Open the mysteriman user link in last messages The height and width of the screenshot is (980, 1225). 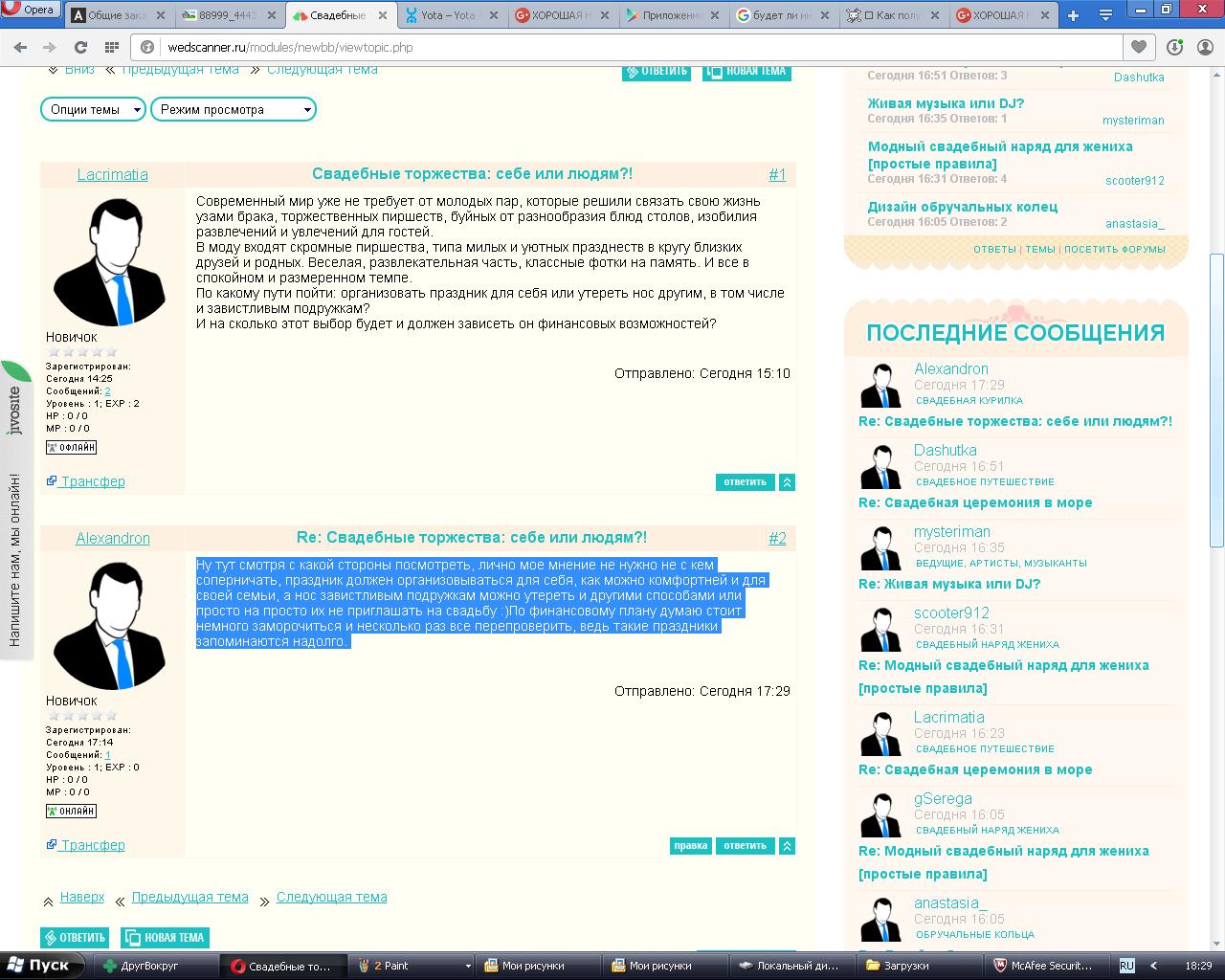952,531
